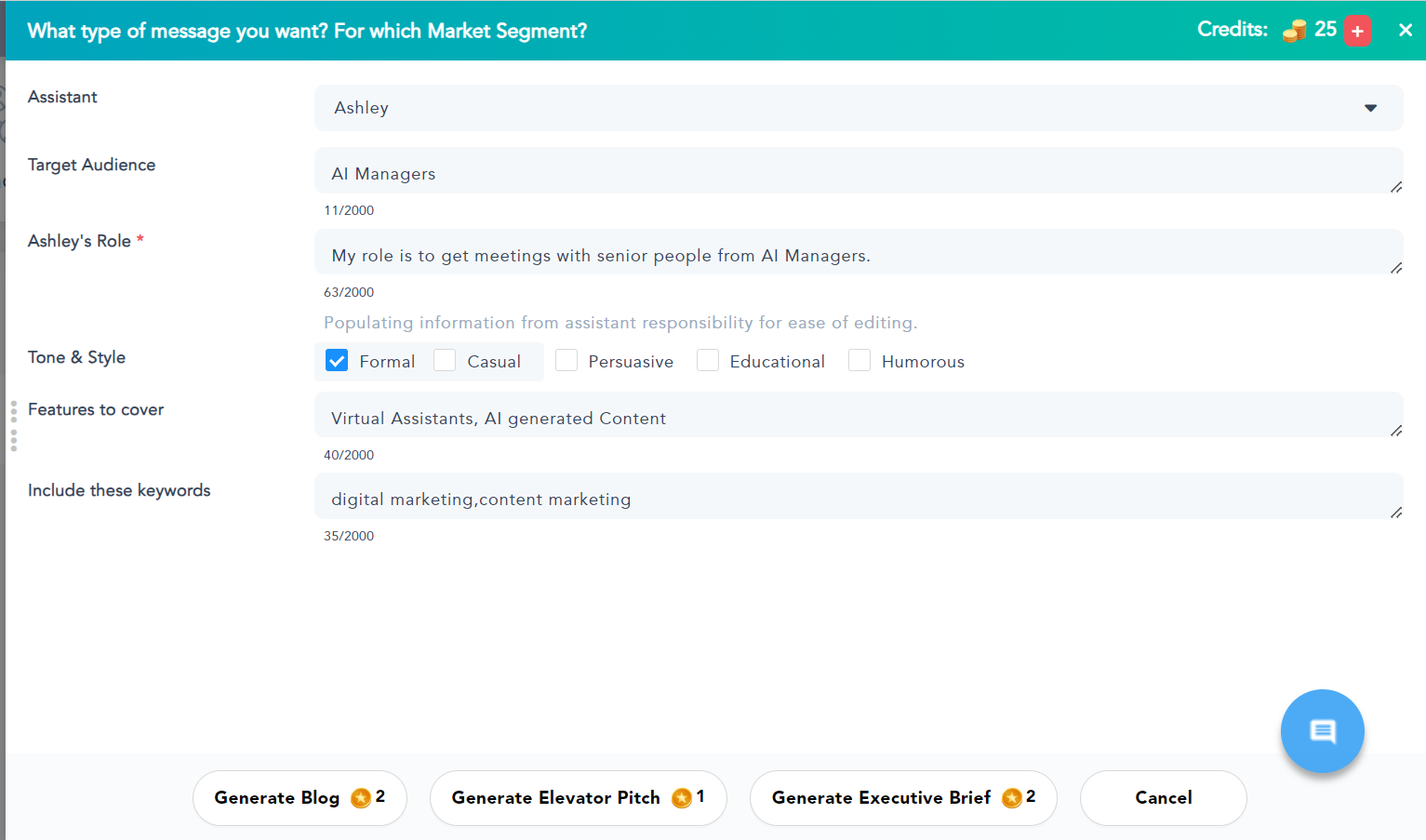Click the coin icon on Generate Elevator Pitch
The width and height of the screenshot is (1426, 840).
pos(682,798)
